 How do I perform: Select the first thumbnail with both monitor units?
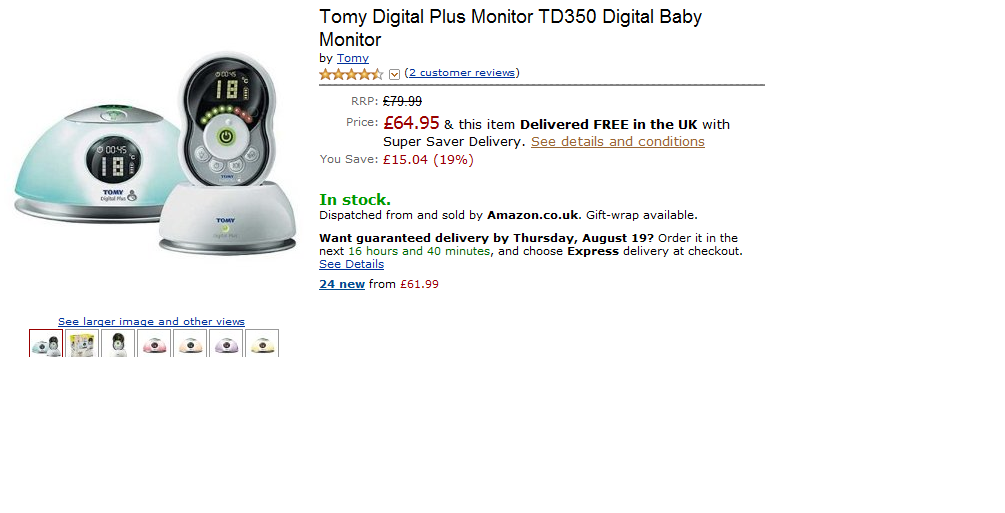[x=46, y=344]
